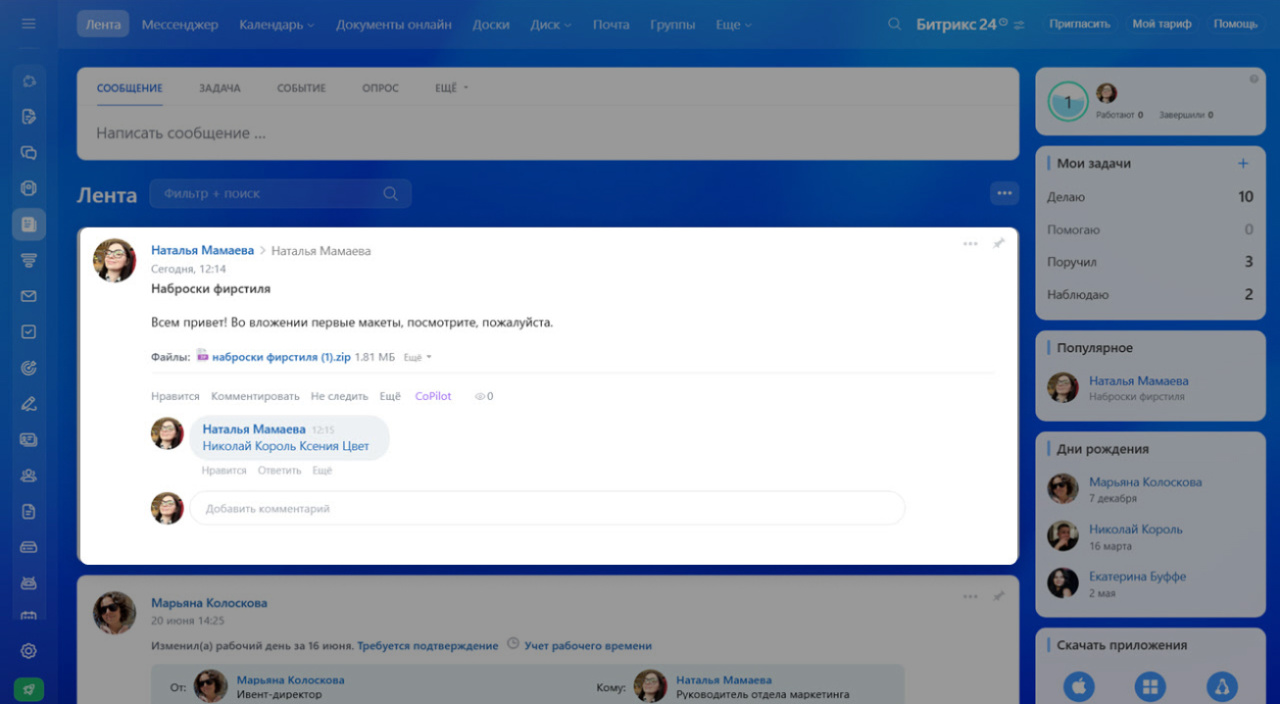
Task: Click Ответить under the comment
Action: pyautogui.click(x=279, y=470)
